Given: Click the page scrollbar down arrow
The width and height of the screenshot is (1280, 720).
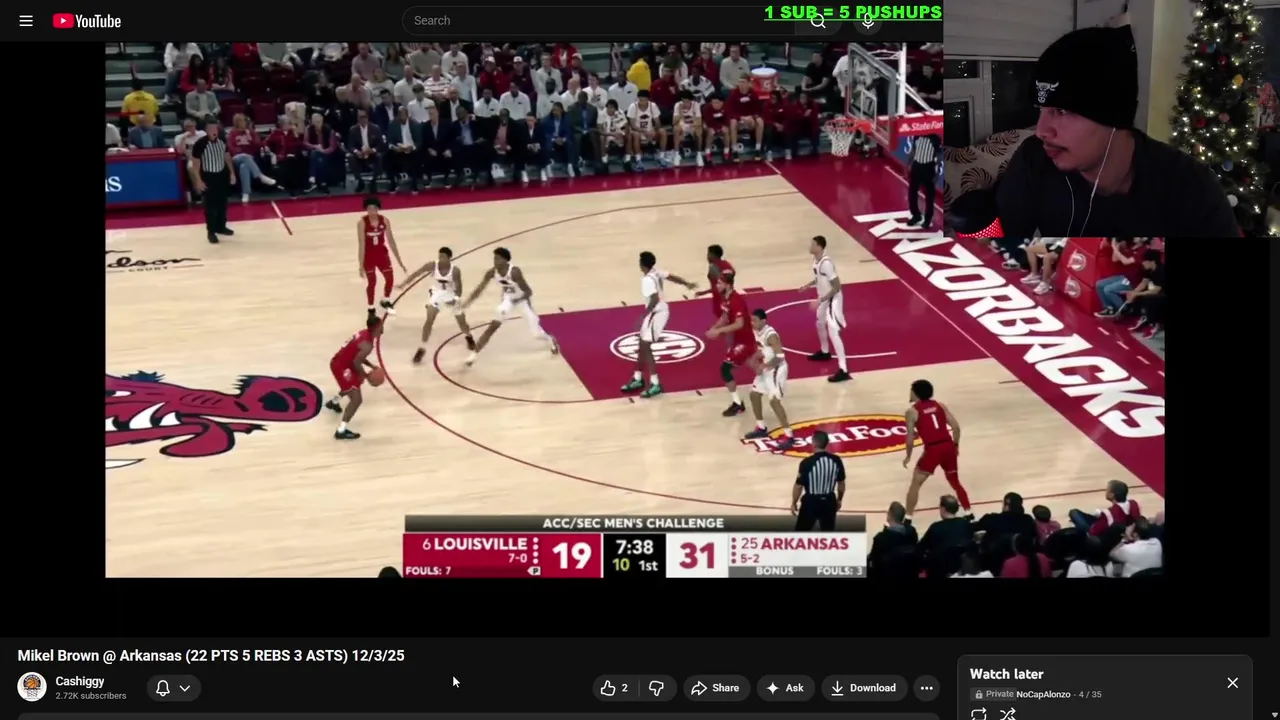Looking at the screenshot, I should (1273, 713).
